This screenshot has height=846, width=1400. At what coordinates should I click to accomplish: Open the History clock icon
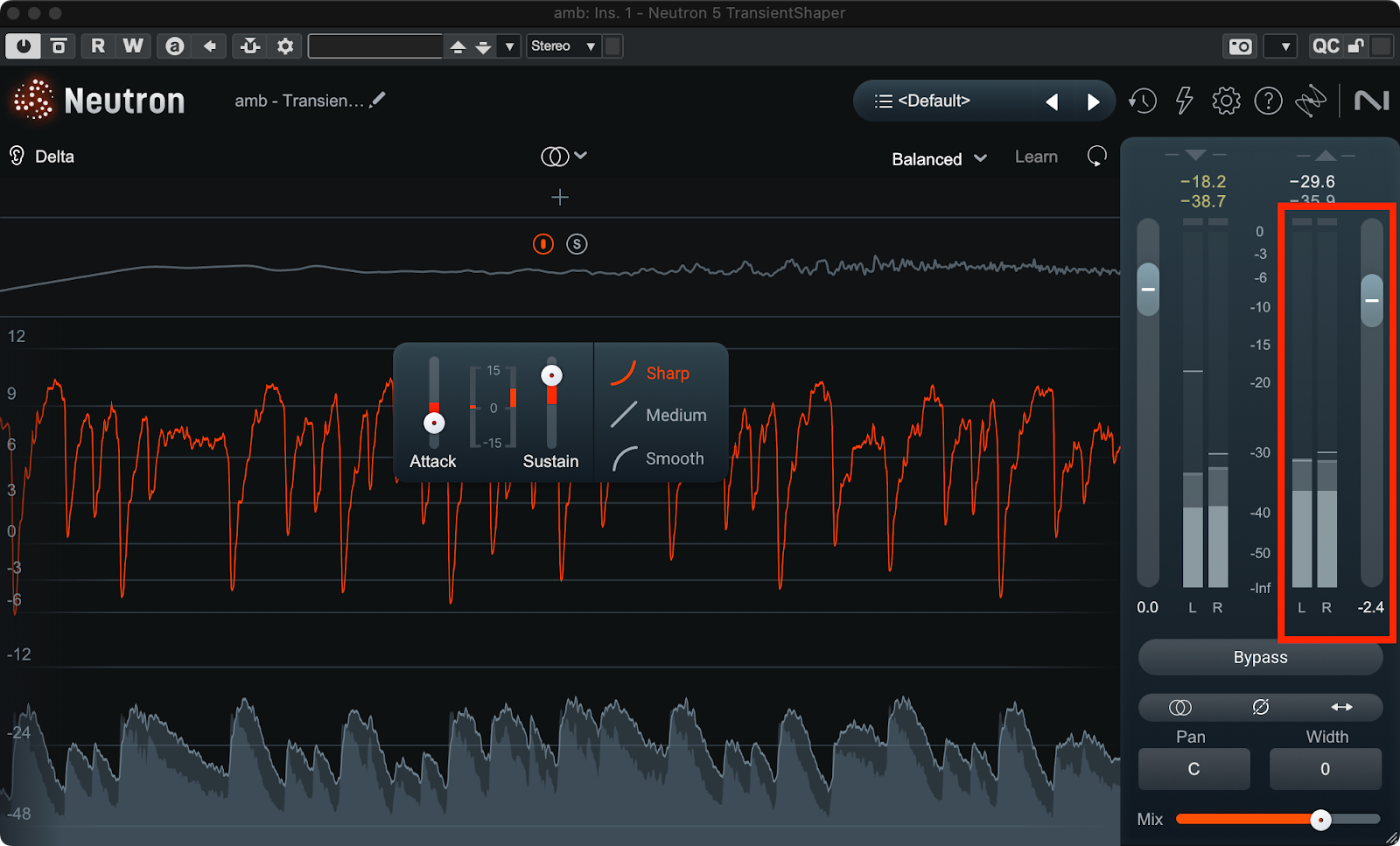[x=1142, y=101]
